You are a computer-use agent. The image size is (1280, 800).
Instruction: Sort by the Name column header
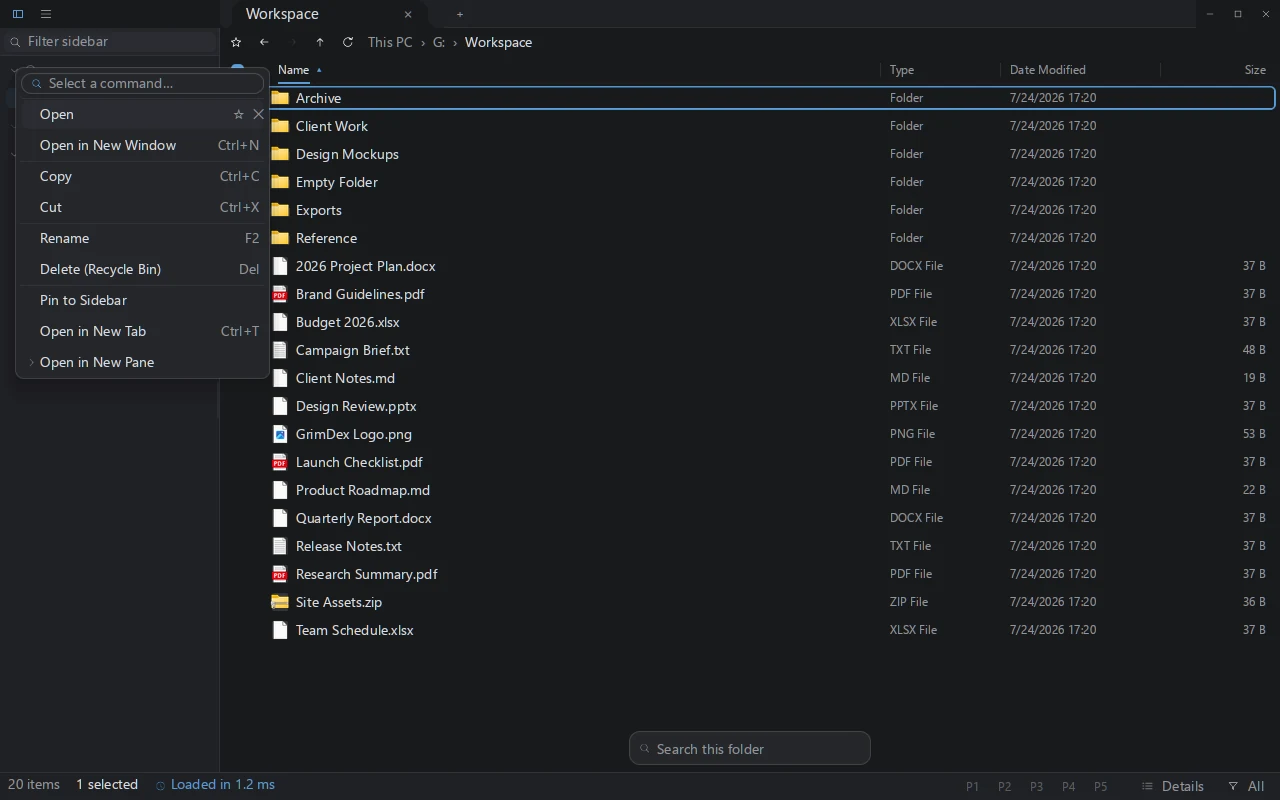pos(293,70)
